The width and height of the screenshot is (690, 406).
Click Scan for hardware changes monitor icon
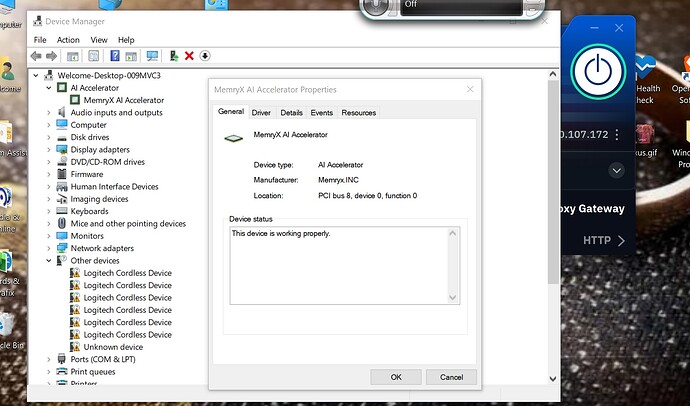click(152, 56)
